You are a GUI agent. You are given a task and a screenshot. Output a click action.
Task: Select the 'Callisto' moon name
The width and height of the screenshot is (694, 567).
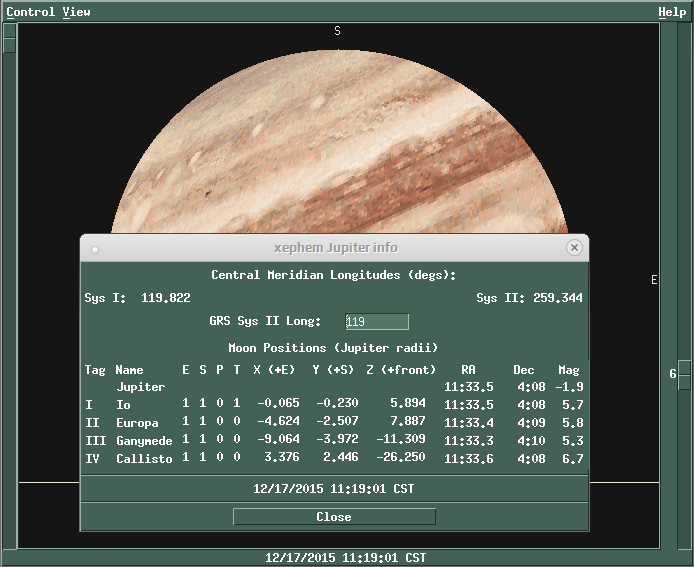[144, 459]
